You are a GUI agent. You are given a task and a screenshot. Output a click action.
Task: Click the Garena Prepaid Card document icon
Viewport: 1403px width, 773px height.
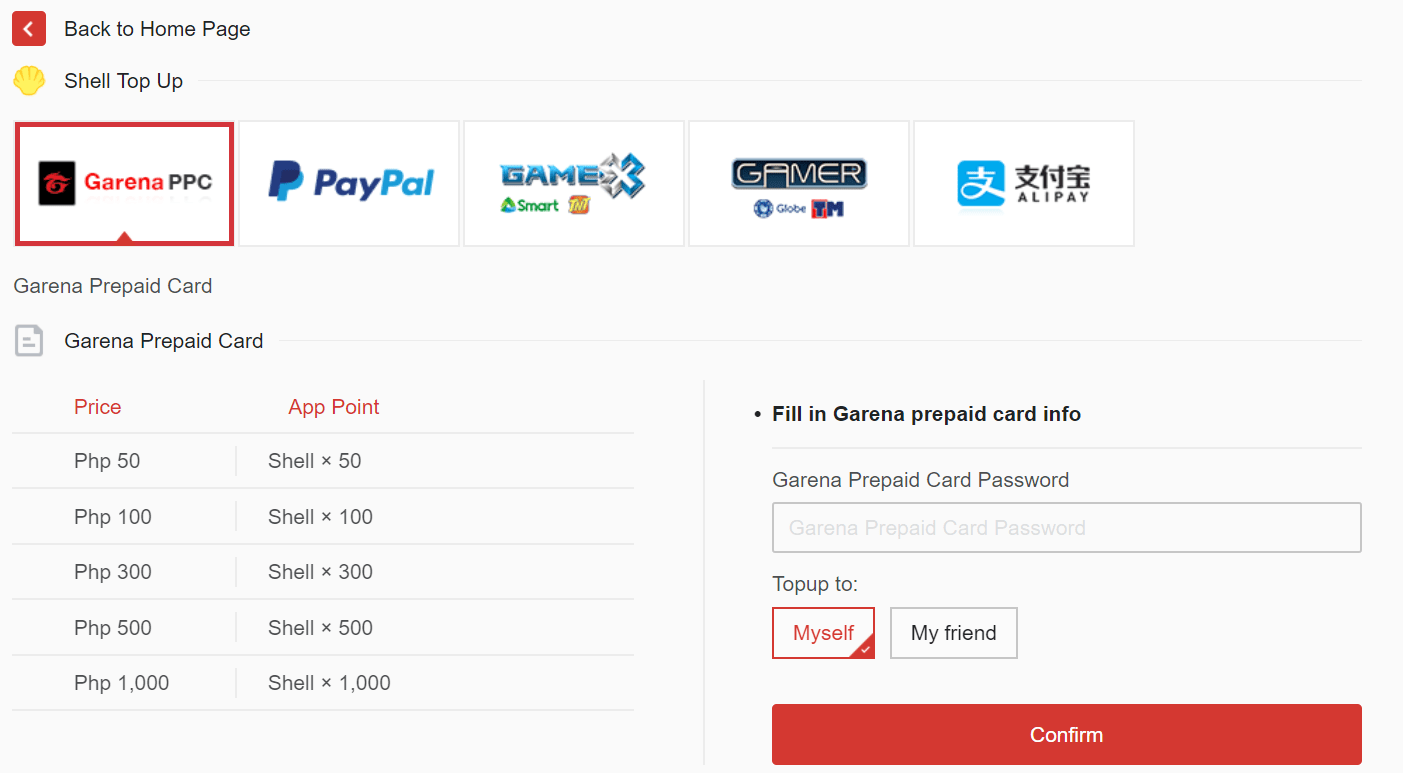(29, 340)
